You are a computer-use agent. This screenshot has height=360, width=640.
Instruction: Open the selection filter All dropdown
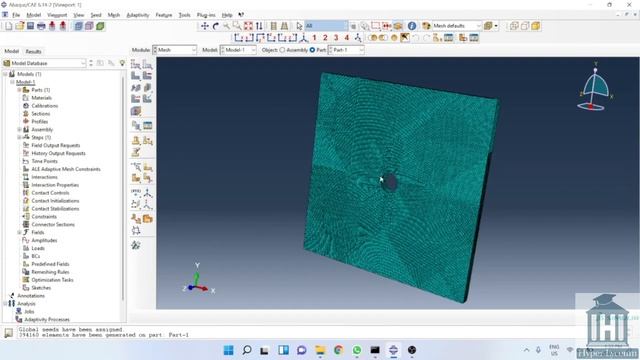coord(327,26)
